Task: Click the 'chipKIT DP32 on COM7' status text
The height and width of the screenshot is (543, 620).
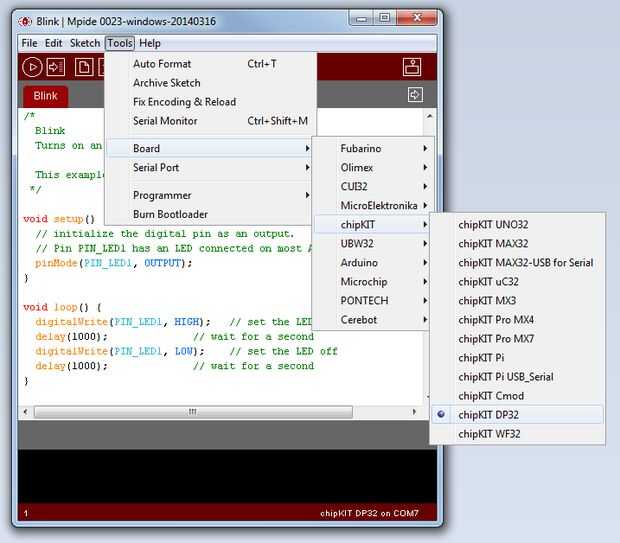Action: coord(369,513)
